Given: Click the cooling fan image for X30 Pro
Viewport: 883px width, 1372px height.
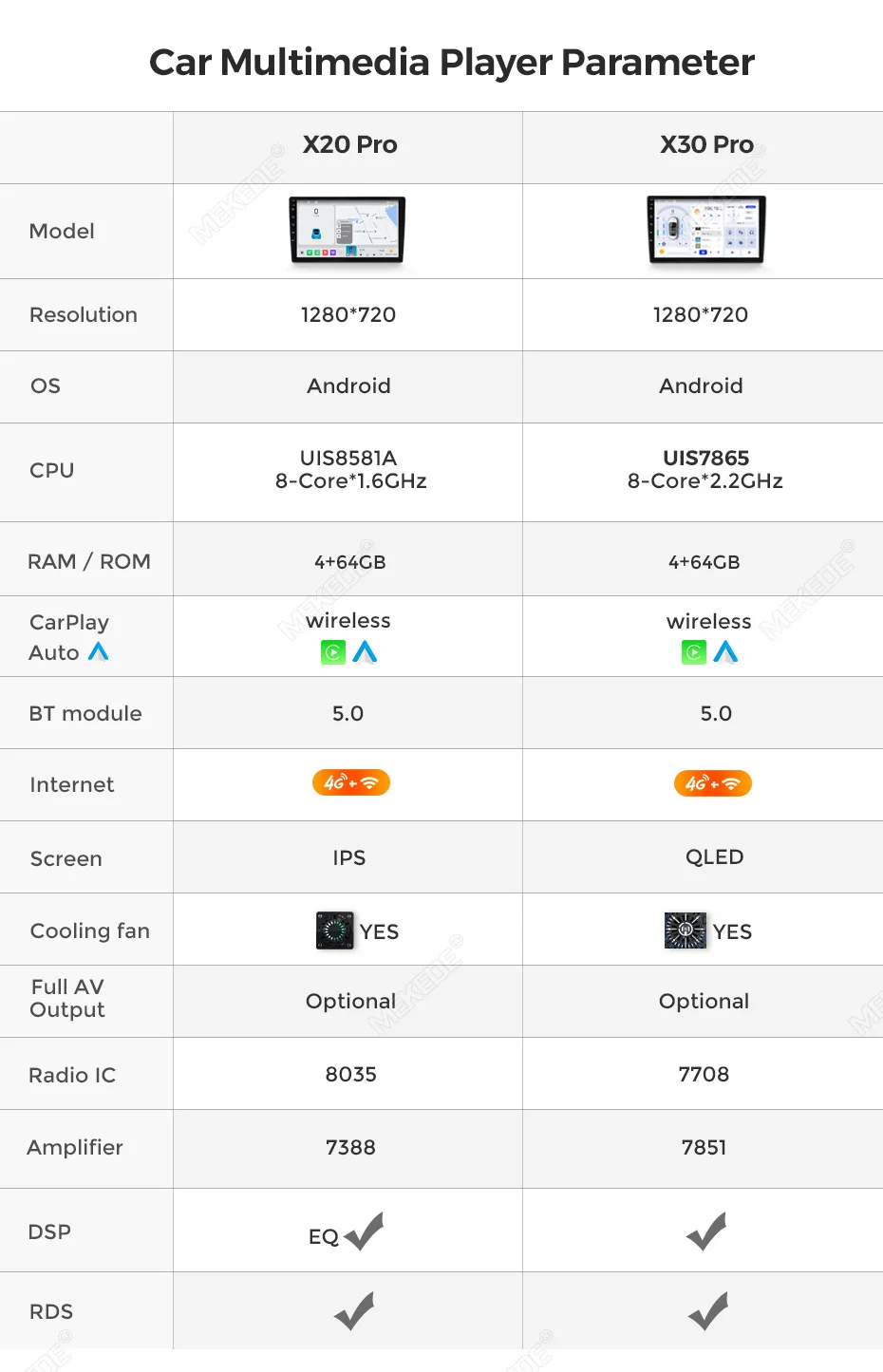Looking at the screenshot, I should tap(686, 930).
